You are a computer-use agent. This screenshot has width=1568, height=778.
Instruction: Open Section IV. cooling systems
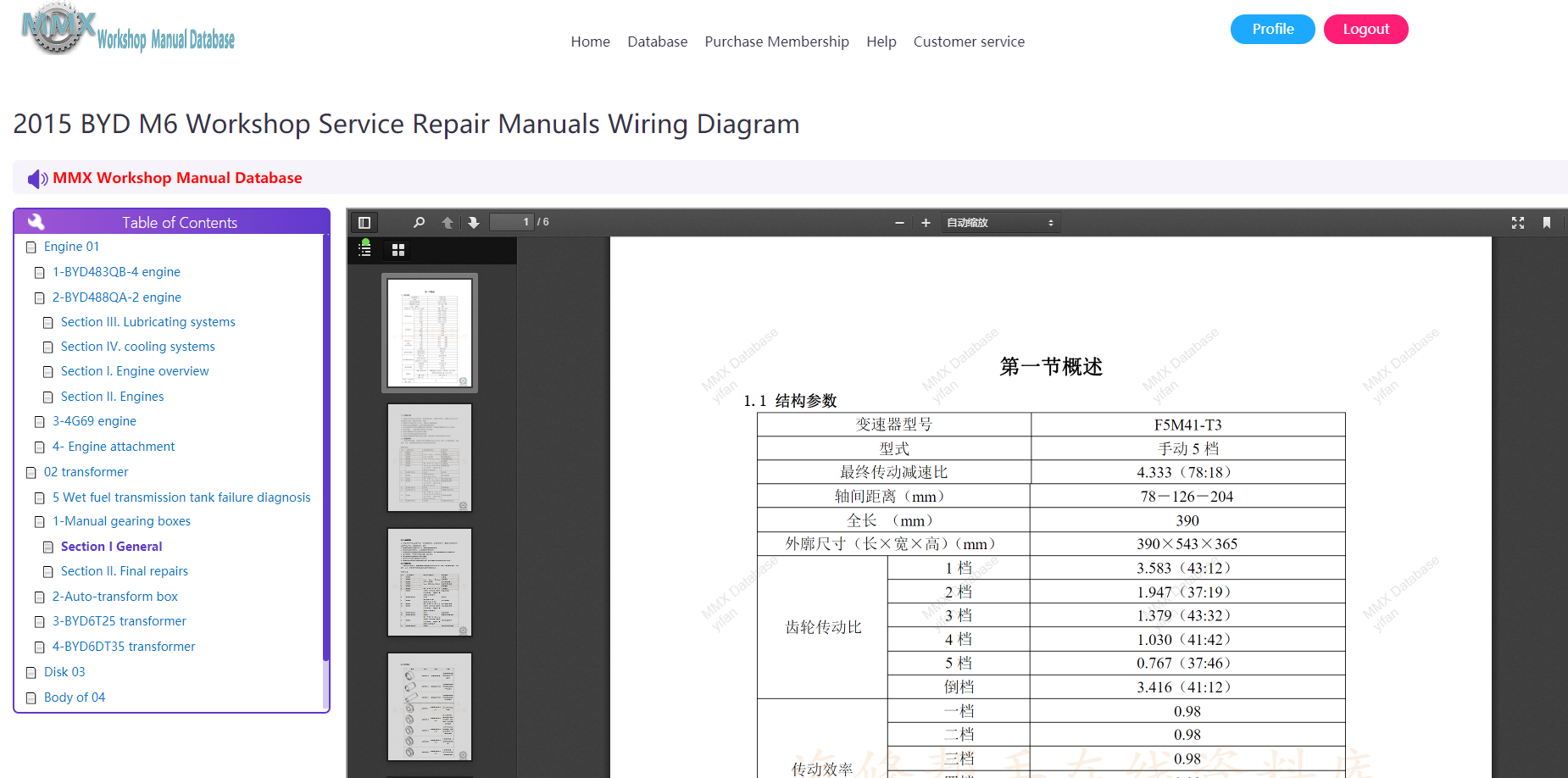point(138,347)
